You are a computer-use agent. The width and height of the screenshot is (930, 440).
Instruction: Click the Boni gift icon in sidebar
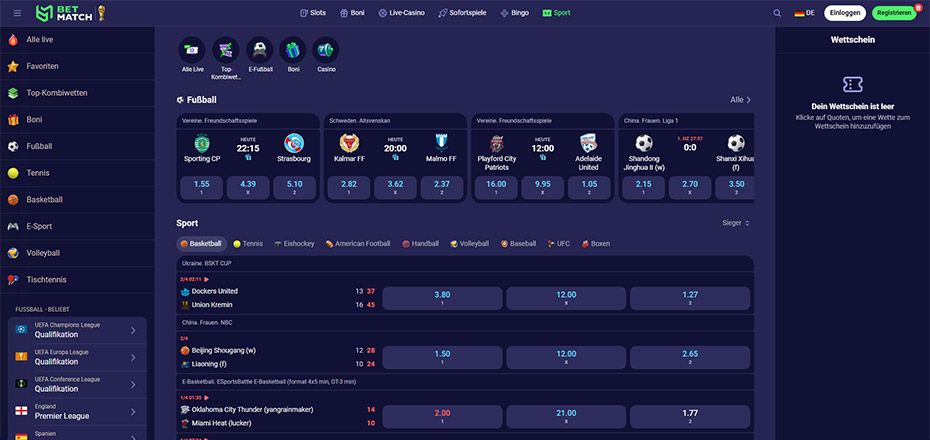[13, 120]
